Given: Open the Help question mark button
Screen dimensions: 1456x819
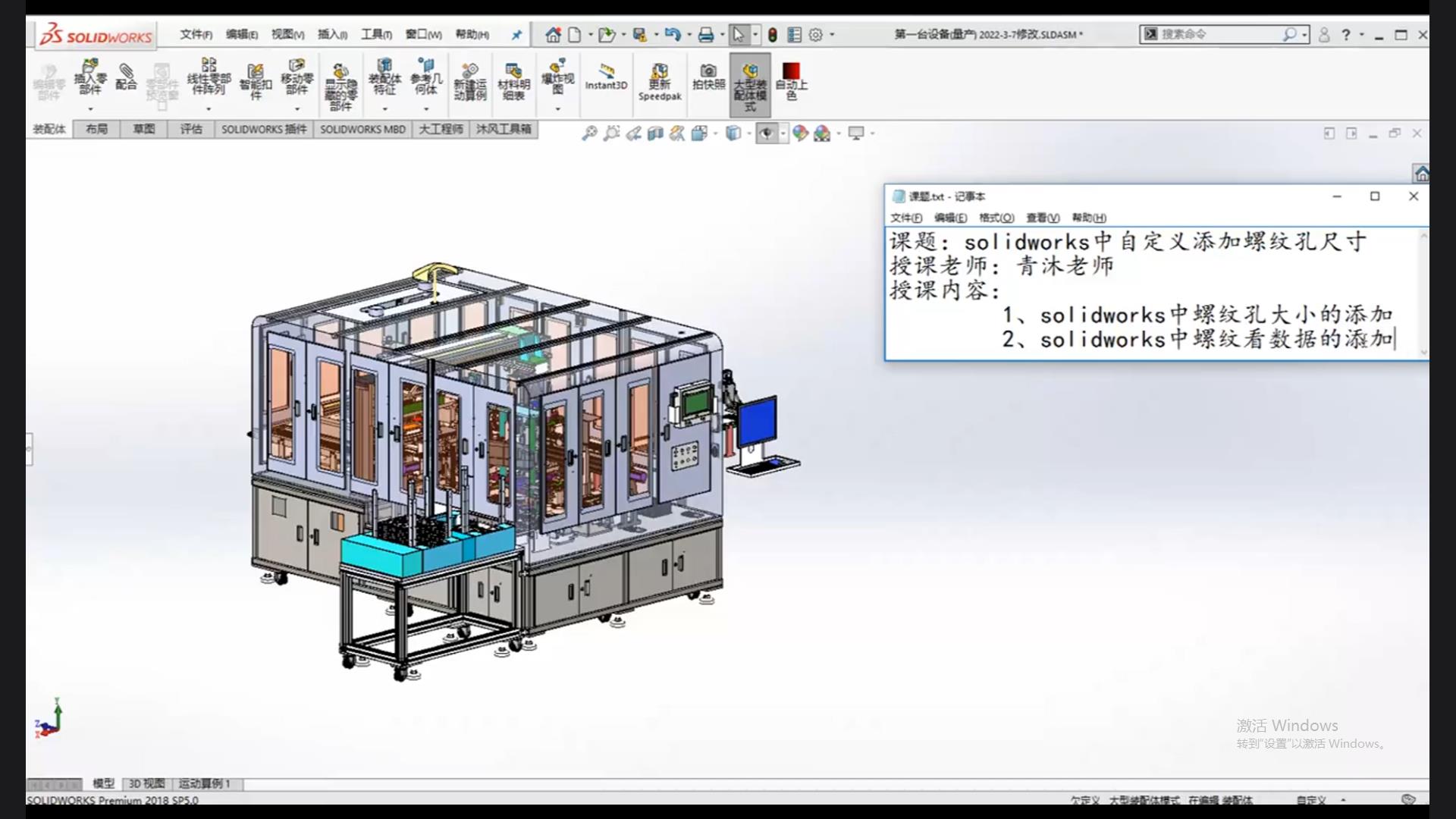Looking at the screenshot, I should coord(1346,35).
